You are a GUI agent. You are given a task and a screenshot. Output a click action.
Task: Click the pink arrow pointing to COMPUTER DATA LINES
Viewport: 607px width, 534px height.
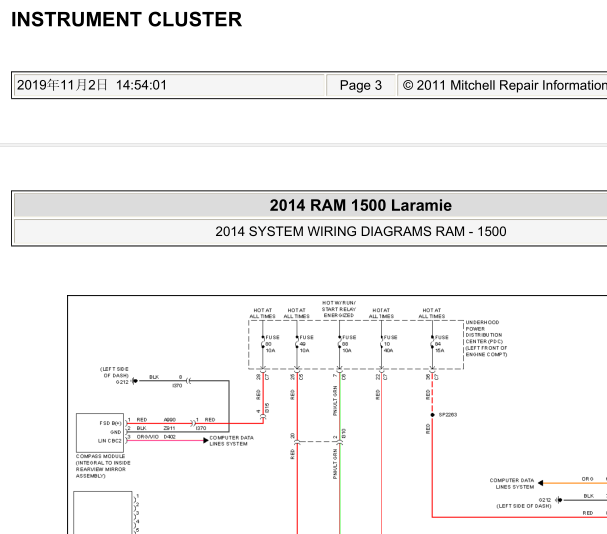coord(206,440)
